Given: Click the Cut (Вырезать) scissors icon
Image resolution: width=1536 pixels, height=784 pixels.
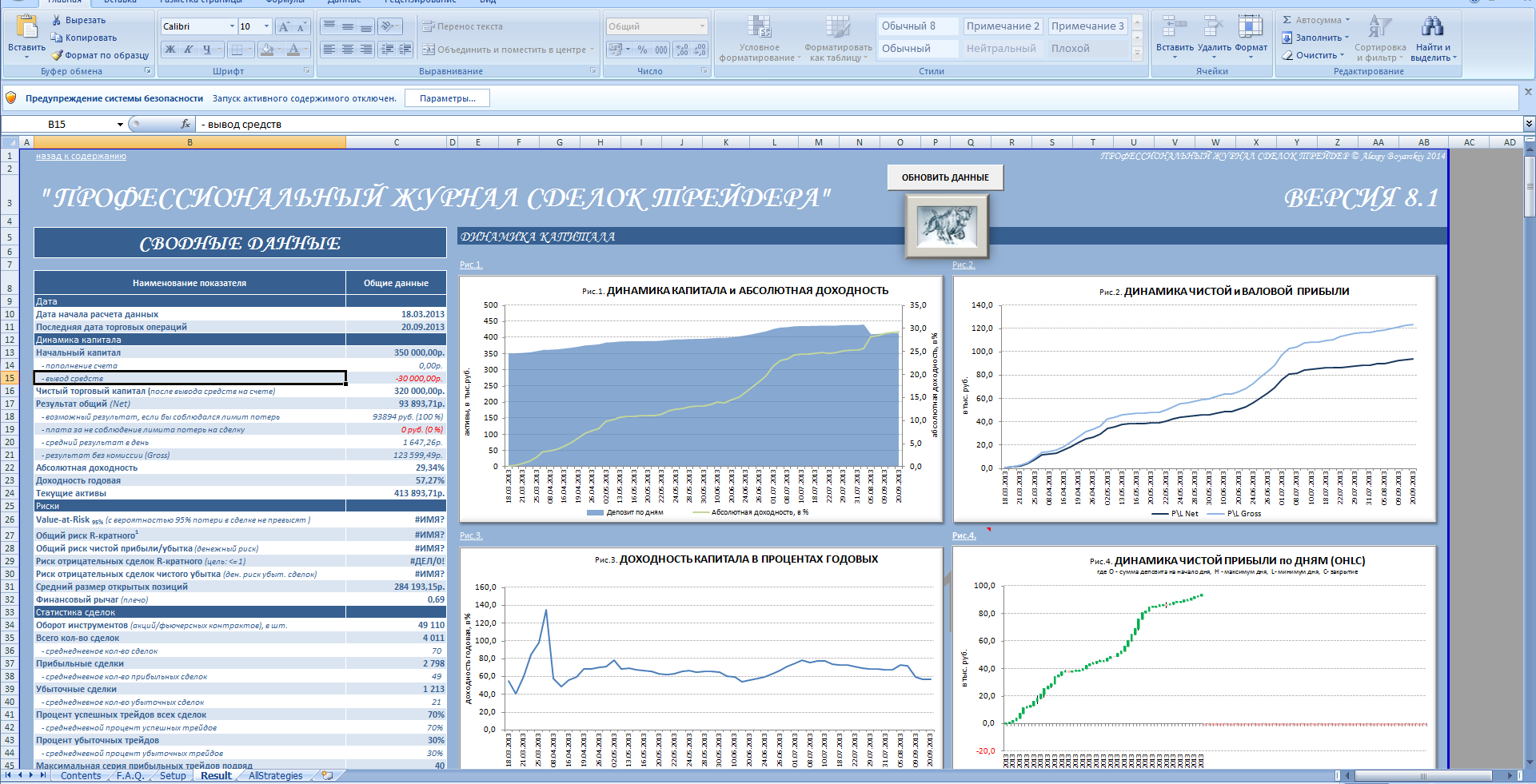Looking at the screenshot, I should pyautogui.click(x=57, y=20).
